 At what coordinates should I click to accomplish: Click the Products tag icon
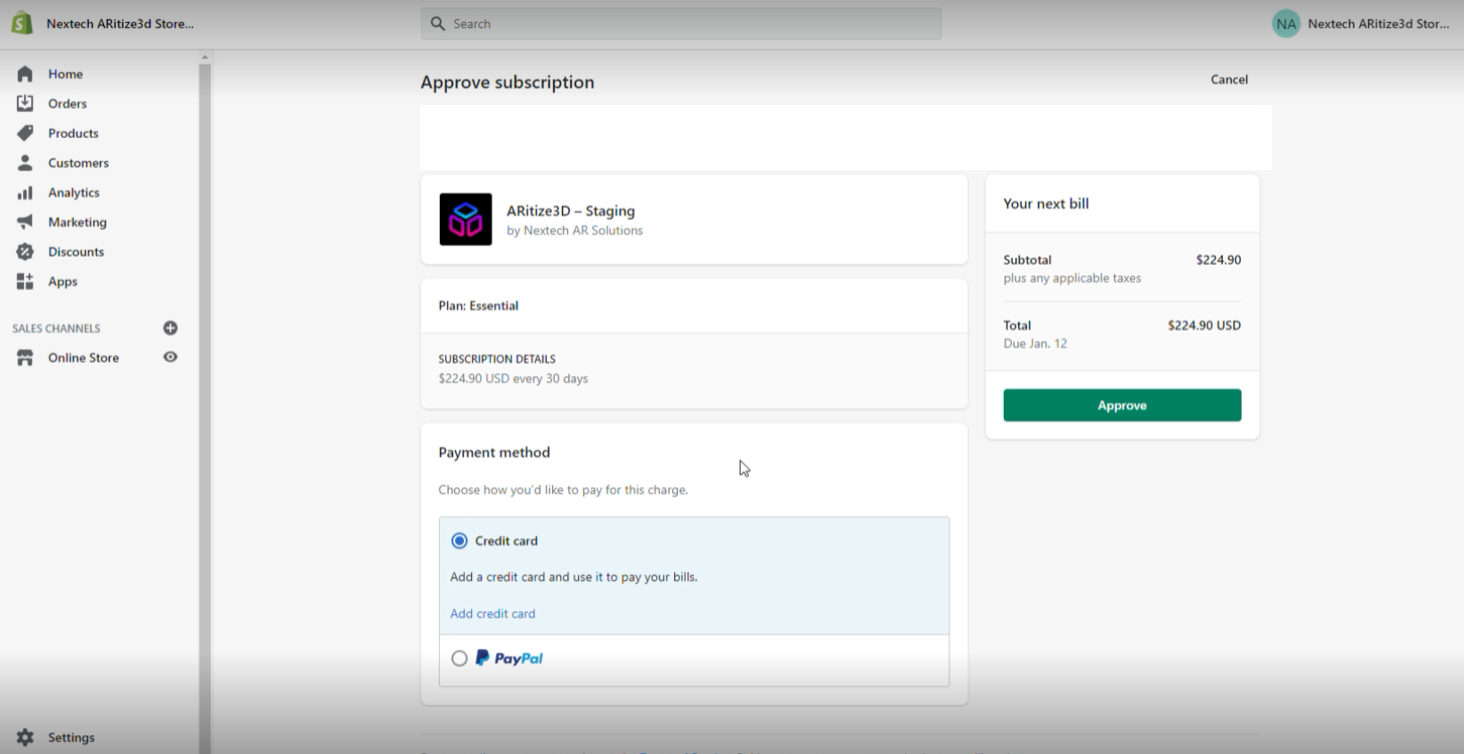pos(25,133)
